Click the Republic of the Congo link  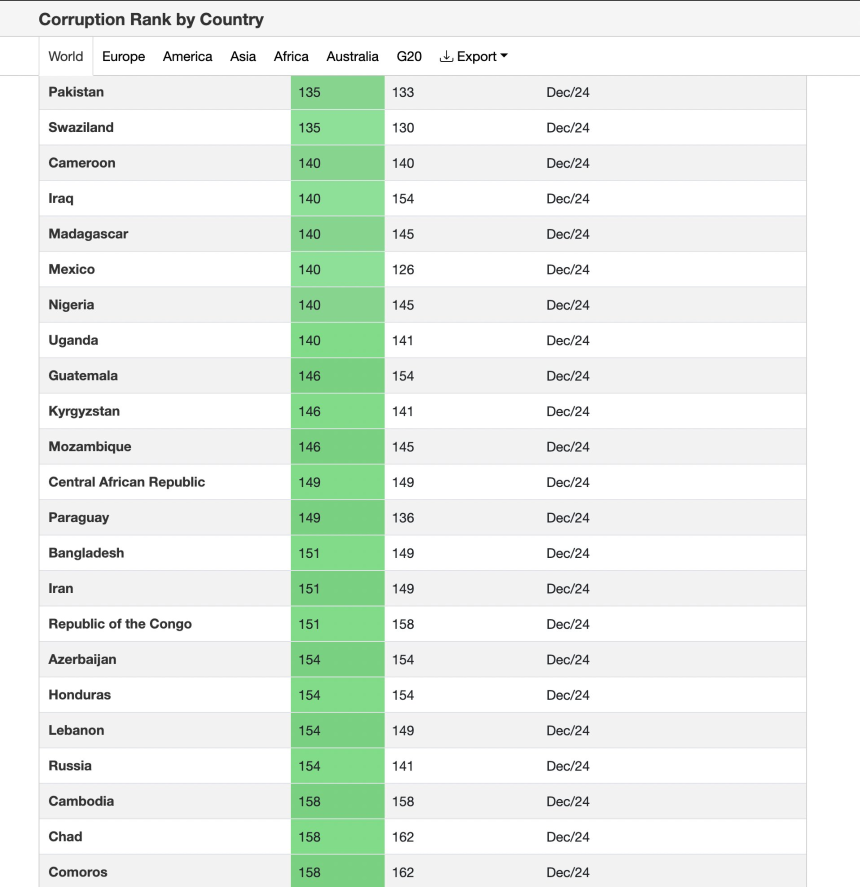[x=120, y=624]
